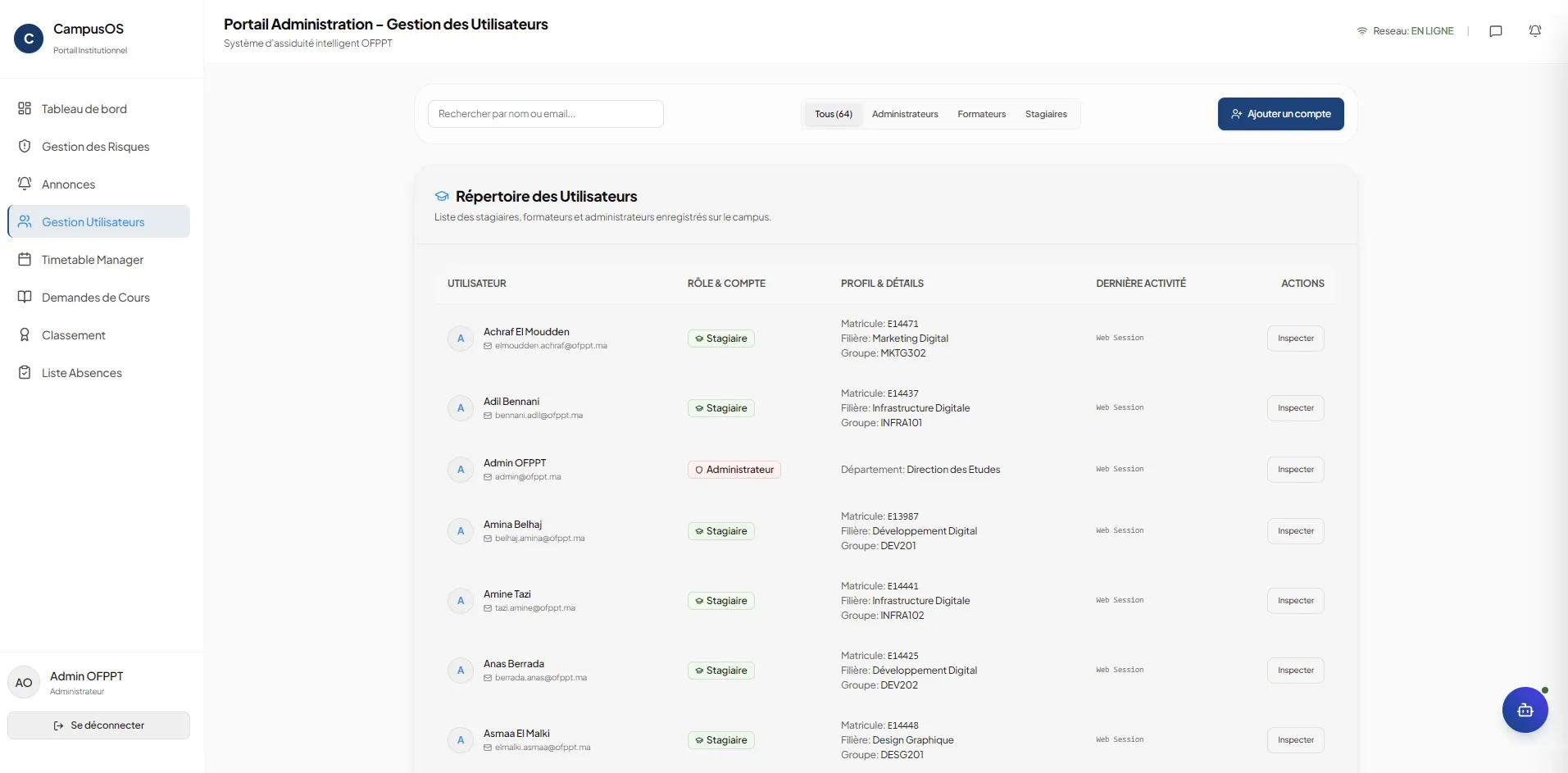
Task: Inspect Adil Bennani's account
Action: (x=1296, y=408)
